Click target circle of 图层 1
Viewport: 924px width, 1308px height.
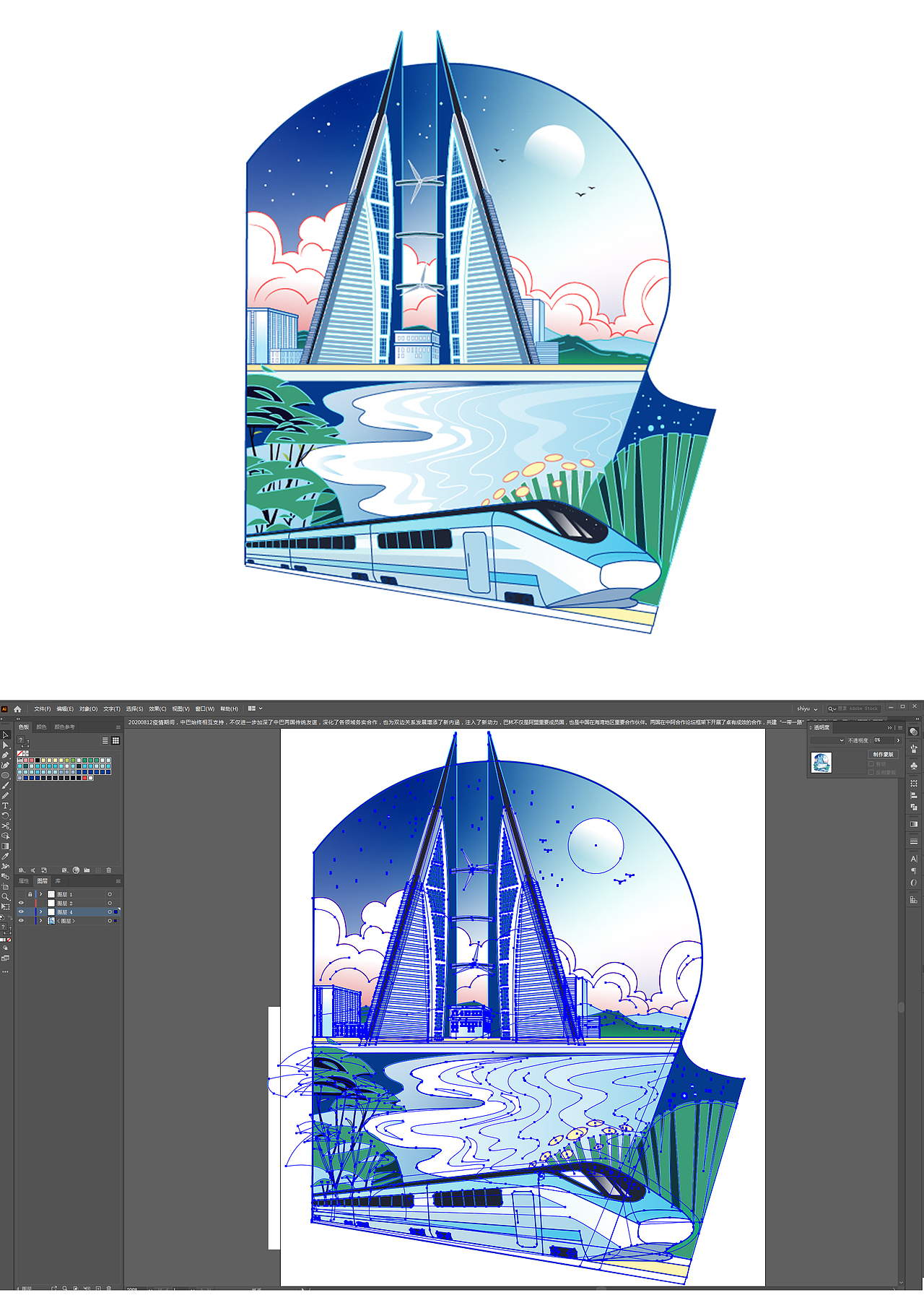(110, 894)
